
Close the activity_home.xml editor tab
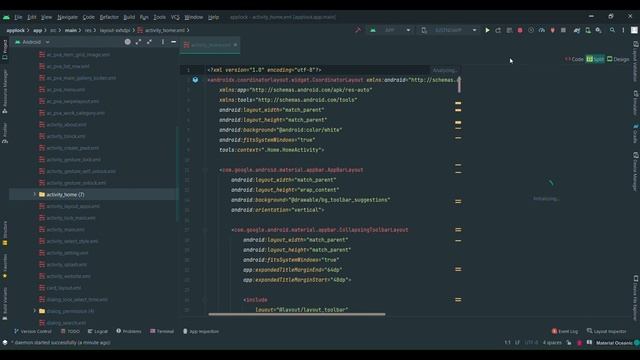pyautogui.click(x=236, y=45)
